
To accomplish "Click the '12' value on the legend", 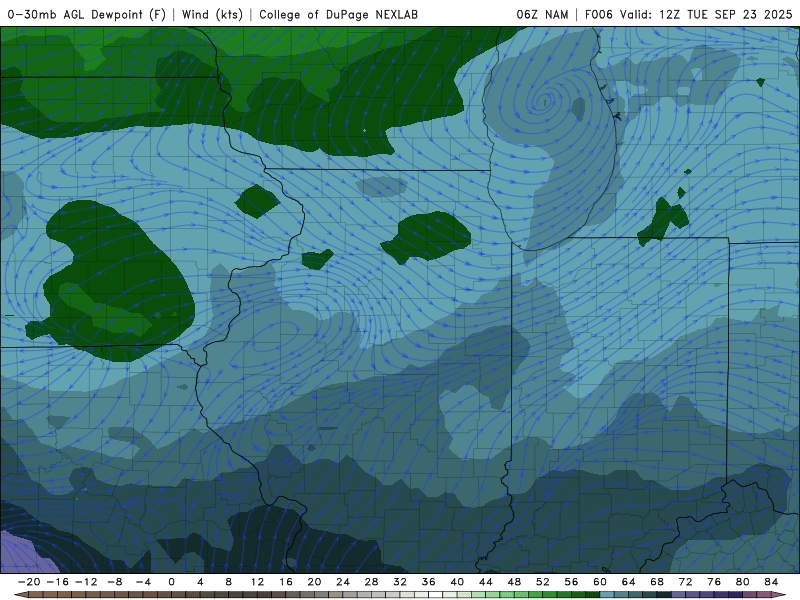I will point(257,582).
